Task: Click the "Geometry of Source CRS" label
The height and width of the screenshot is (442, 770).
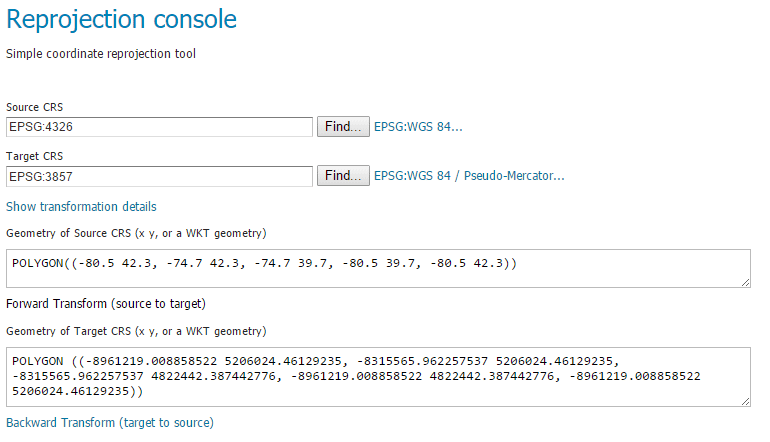Action: [136, 233]
